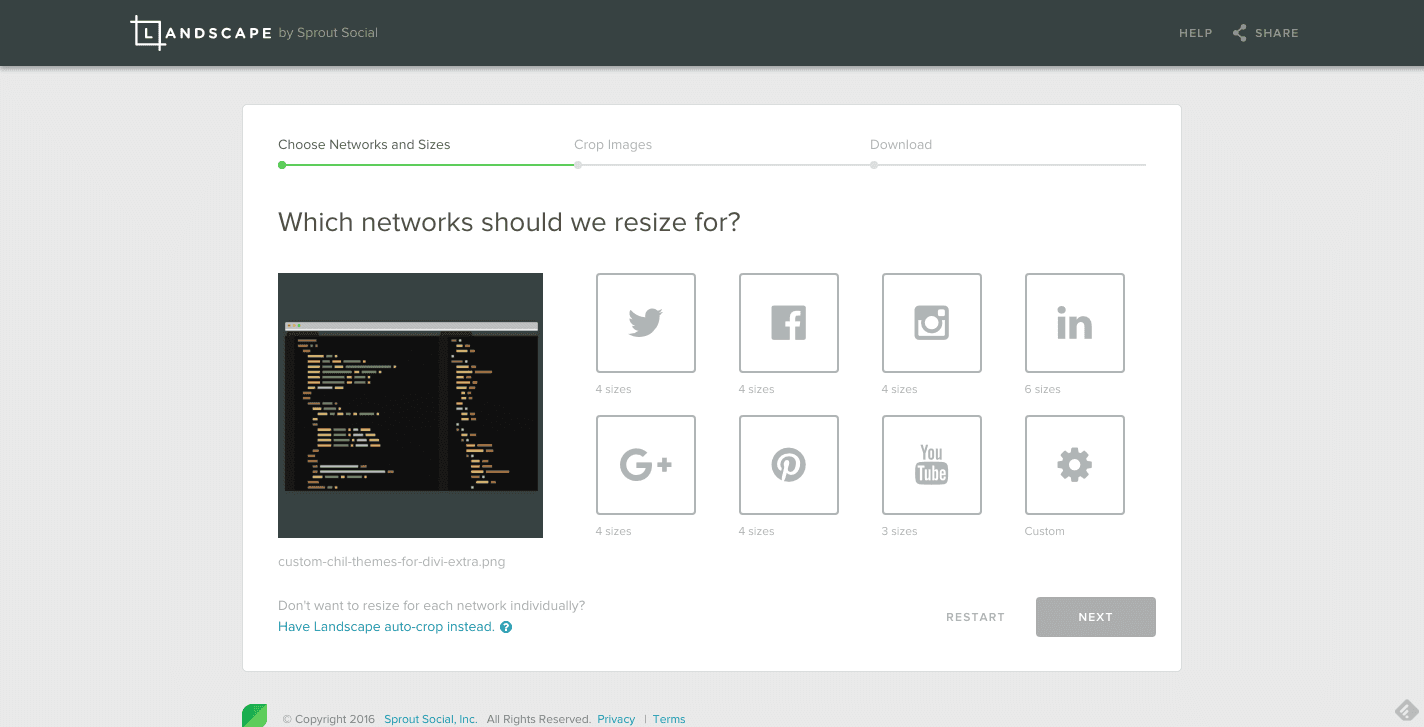Open the Custom sizes gear tile

point(1075,465)
